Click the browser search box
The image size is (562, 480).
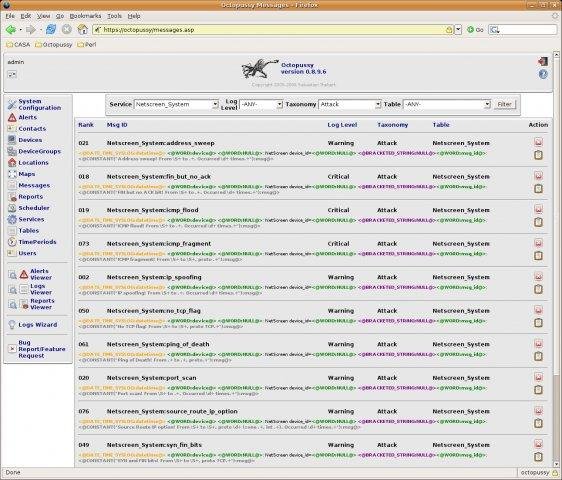coord(523,30)
